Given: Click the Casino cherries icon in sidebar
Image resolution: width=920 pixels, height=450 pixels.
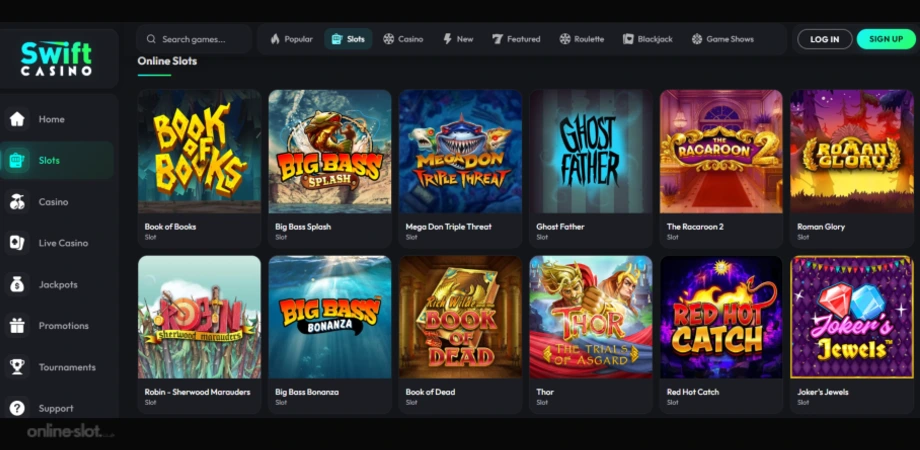Looking at the screenshot, I should [17, 202].
